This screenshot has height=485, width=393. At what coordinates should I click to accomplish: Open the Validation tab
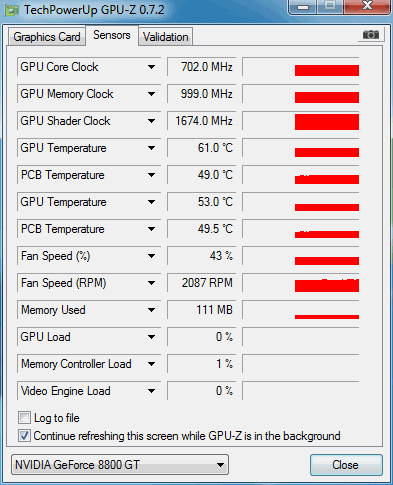point(166,37)
